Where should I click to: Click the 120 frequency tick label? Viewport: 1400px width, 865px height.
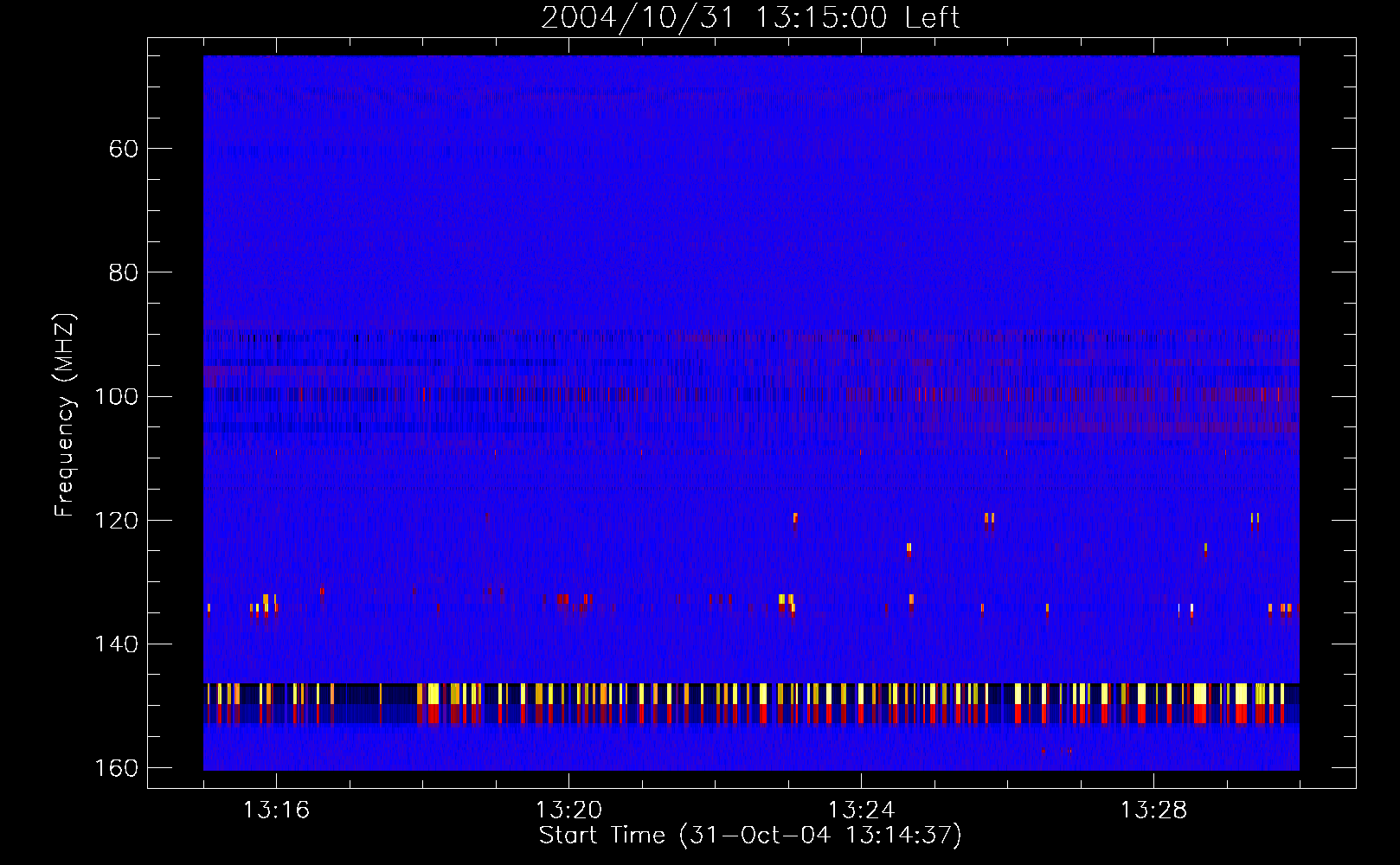116,520
